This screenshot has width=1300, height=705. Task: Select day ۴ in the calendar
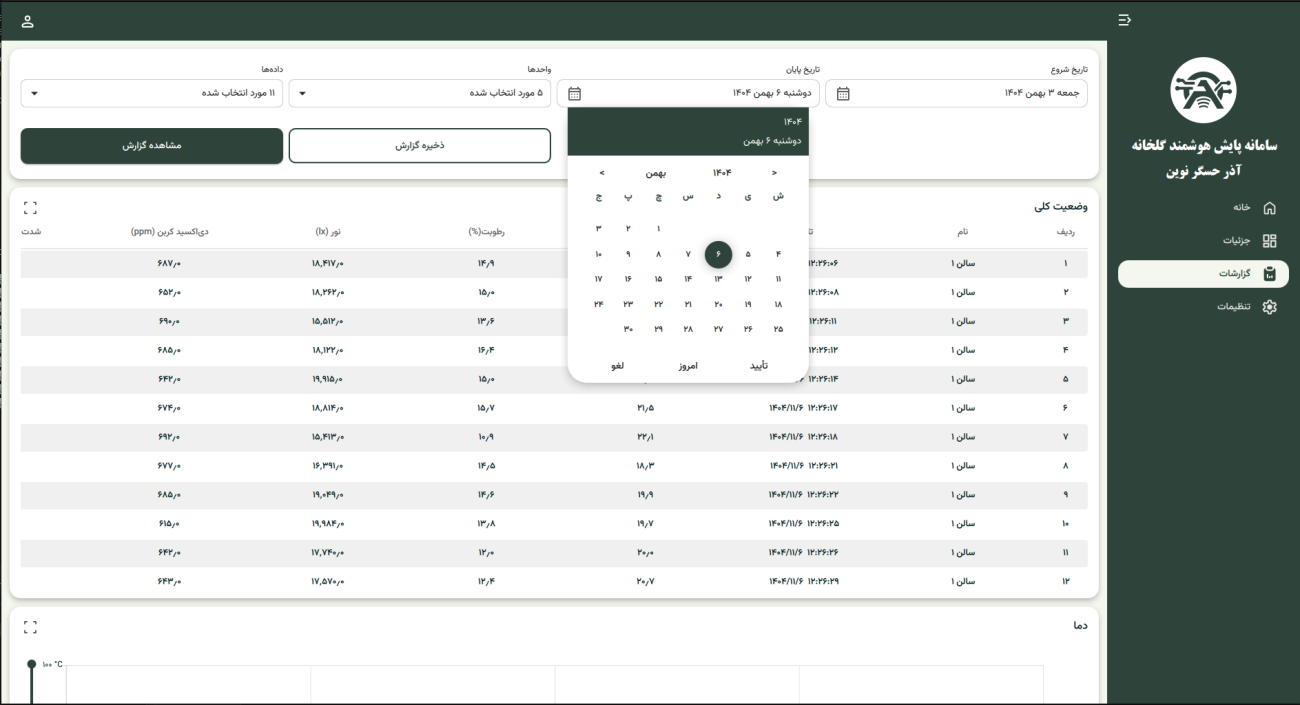click(x=778, y=254)
